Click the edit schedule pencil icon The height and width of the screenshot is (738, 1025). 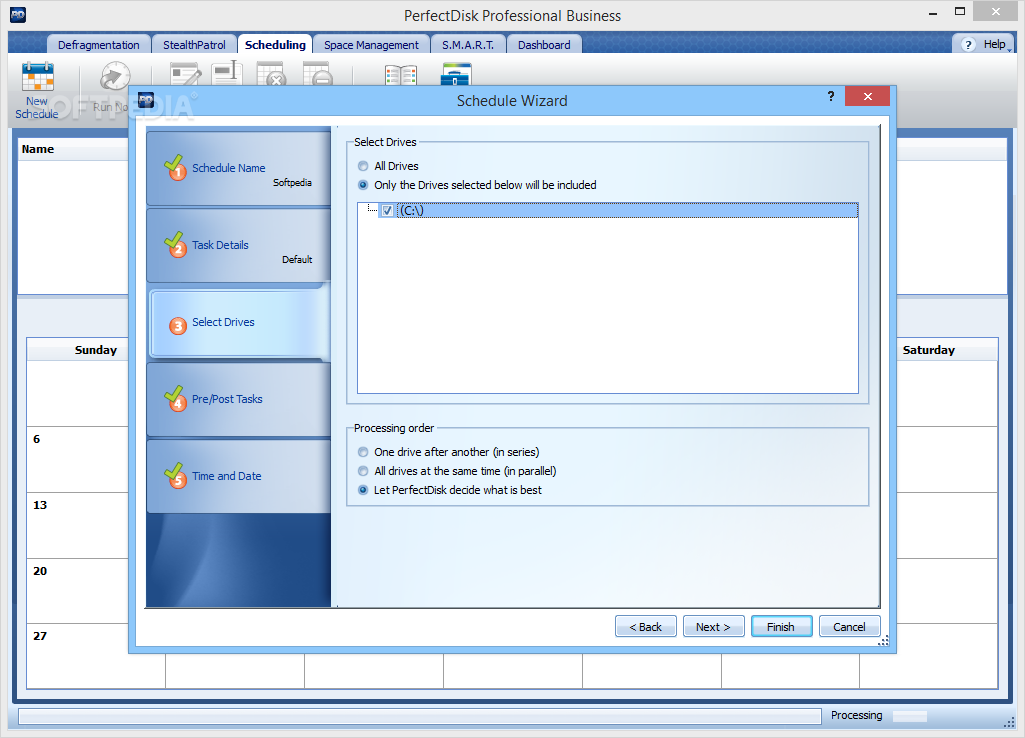(x=186, y=73)
